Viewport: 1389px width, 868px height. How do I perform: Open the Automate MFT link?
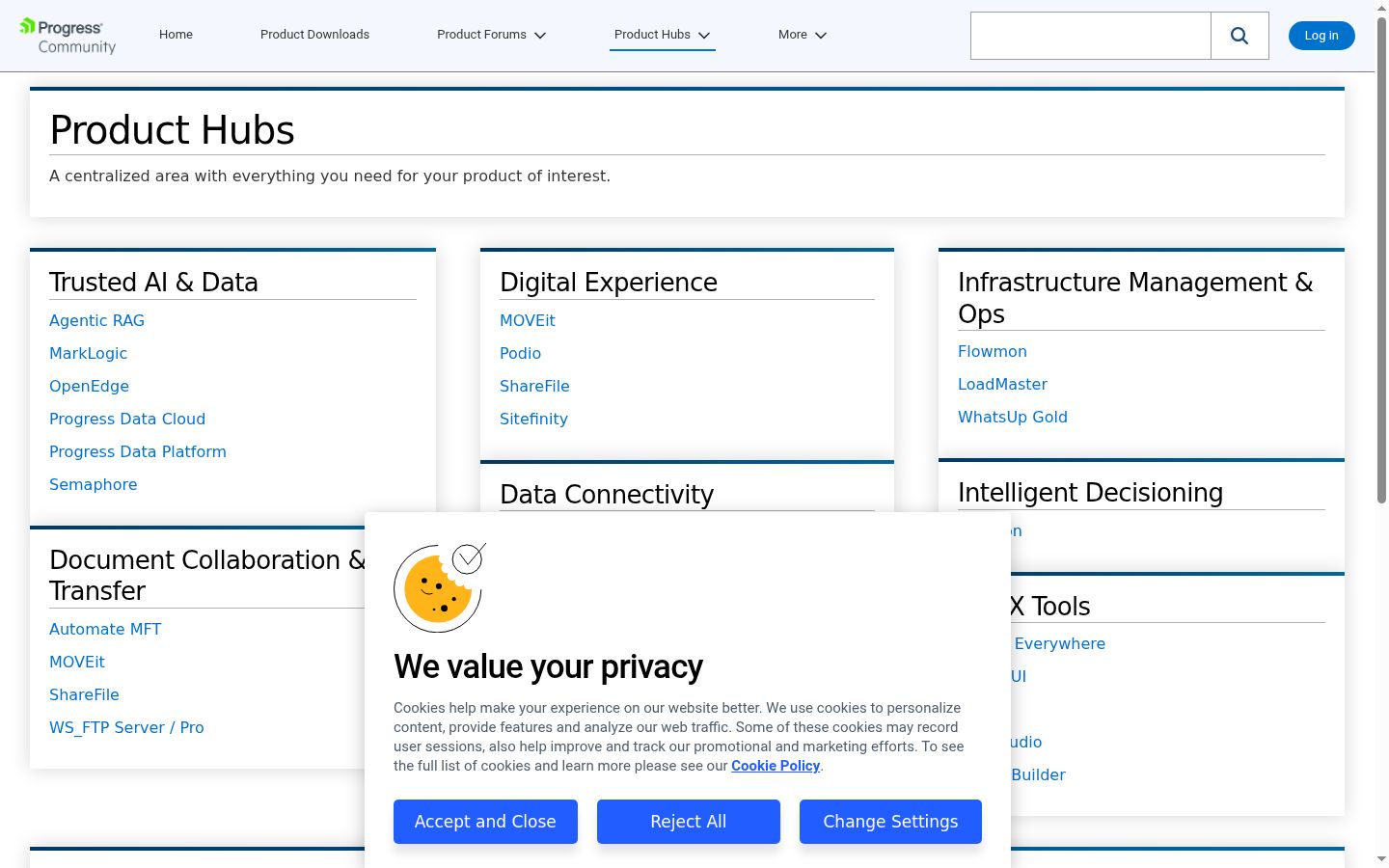pyautogui.click(x=105, y=629)
